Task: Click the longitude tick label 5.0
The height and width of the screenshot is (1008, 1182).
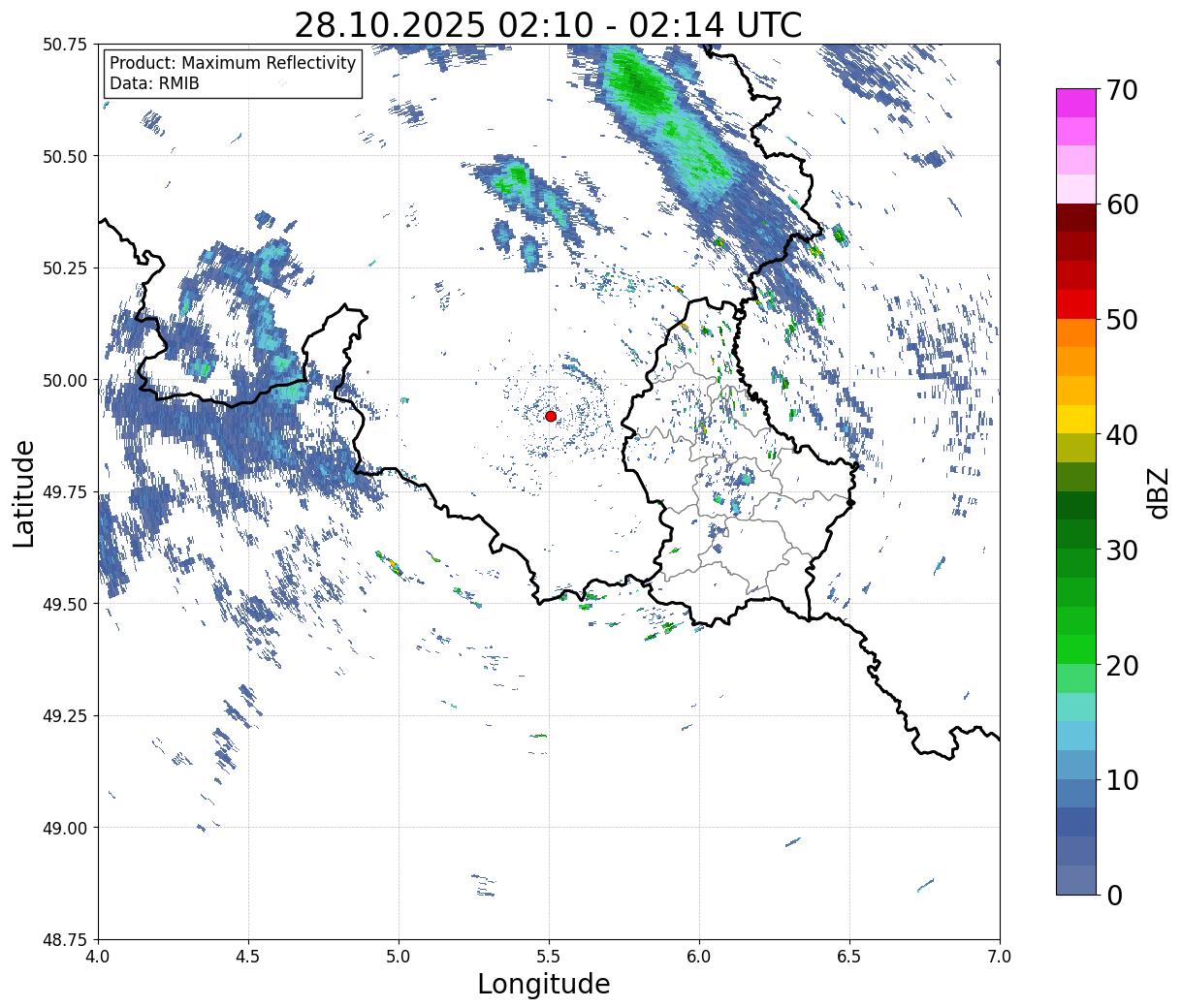Action: coord(399,957)
